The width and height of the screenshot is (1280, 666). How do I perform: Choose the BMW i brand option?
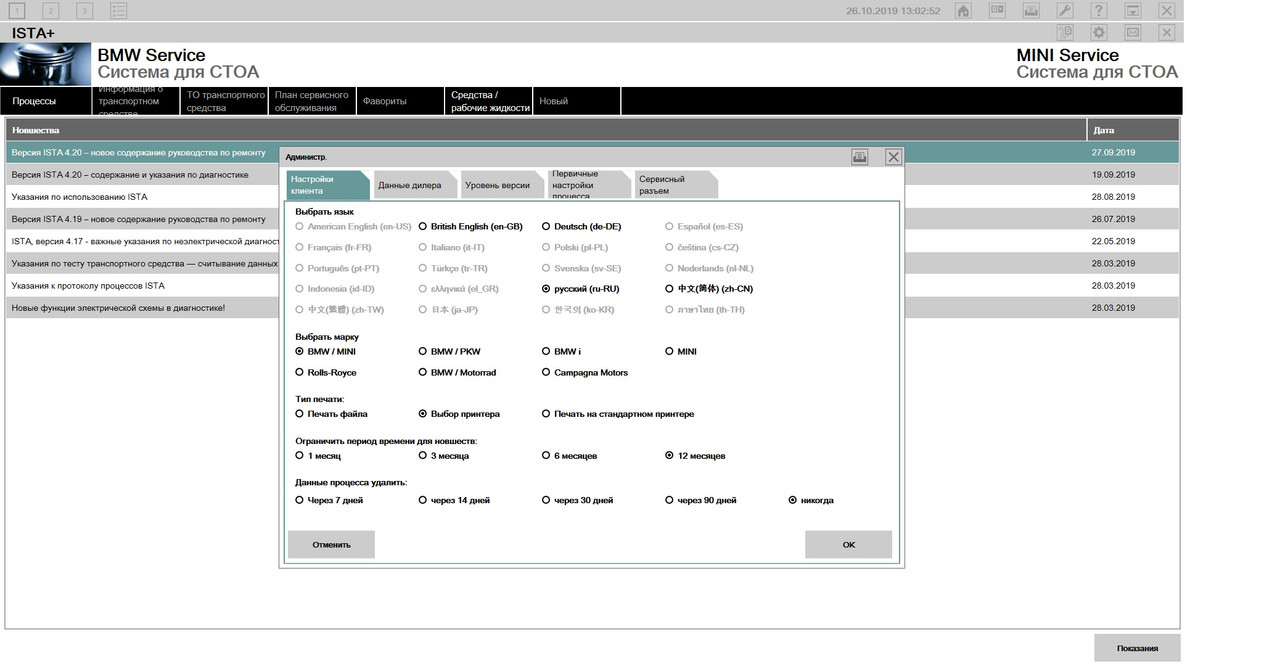(x=561, y=352)
